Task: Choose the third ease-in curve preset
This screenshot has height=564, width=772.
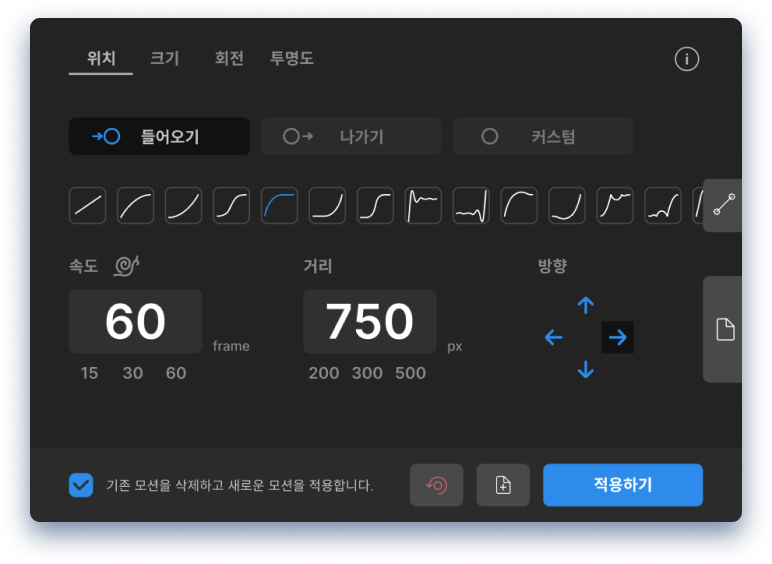Action: (183, 205)
